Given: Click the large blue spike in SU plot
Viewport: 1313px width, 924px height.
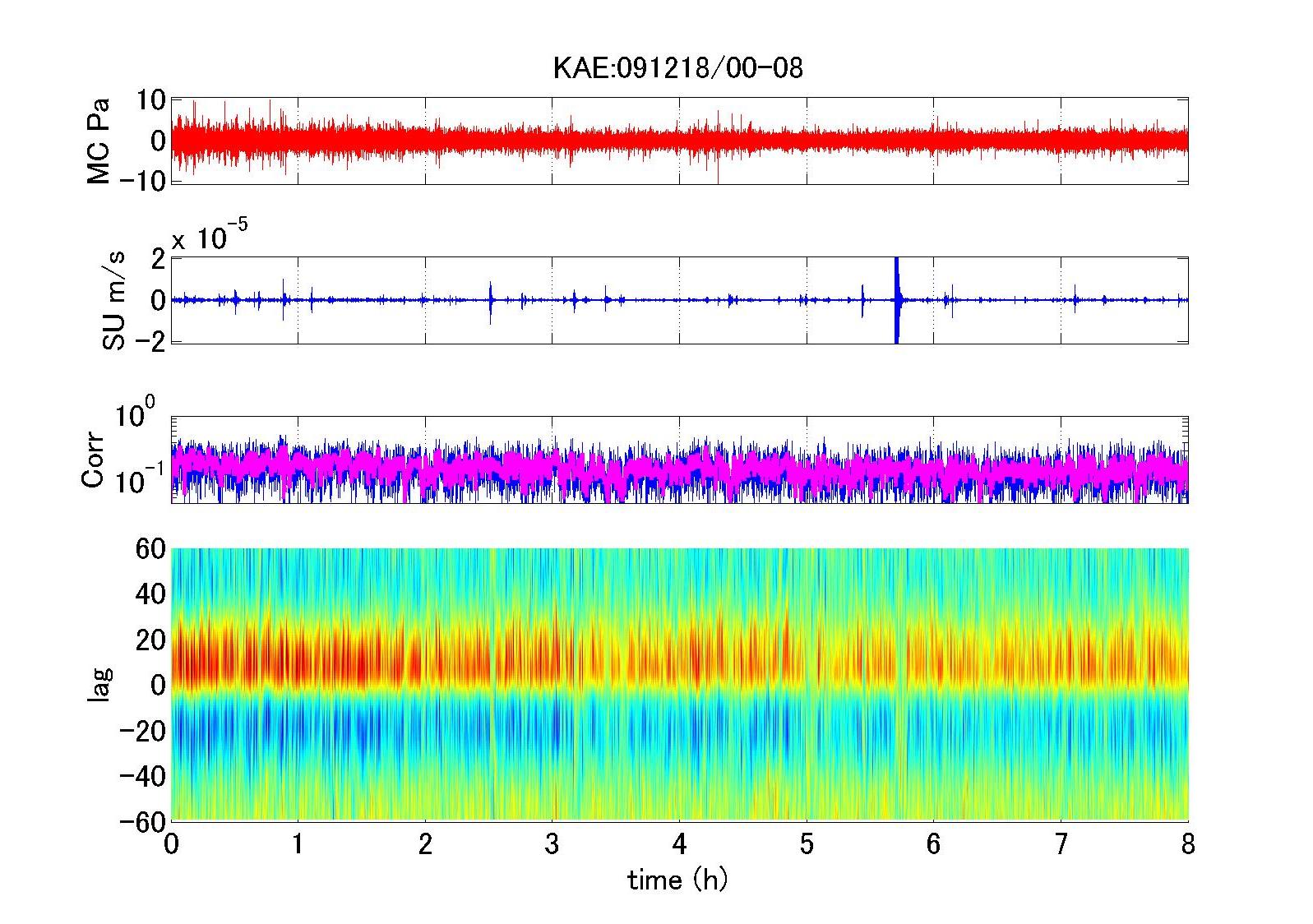Looking at the screenshot, I should (x=896, y=300).
